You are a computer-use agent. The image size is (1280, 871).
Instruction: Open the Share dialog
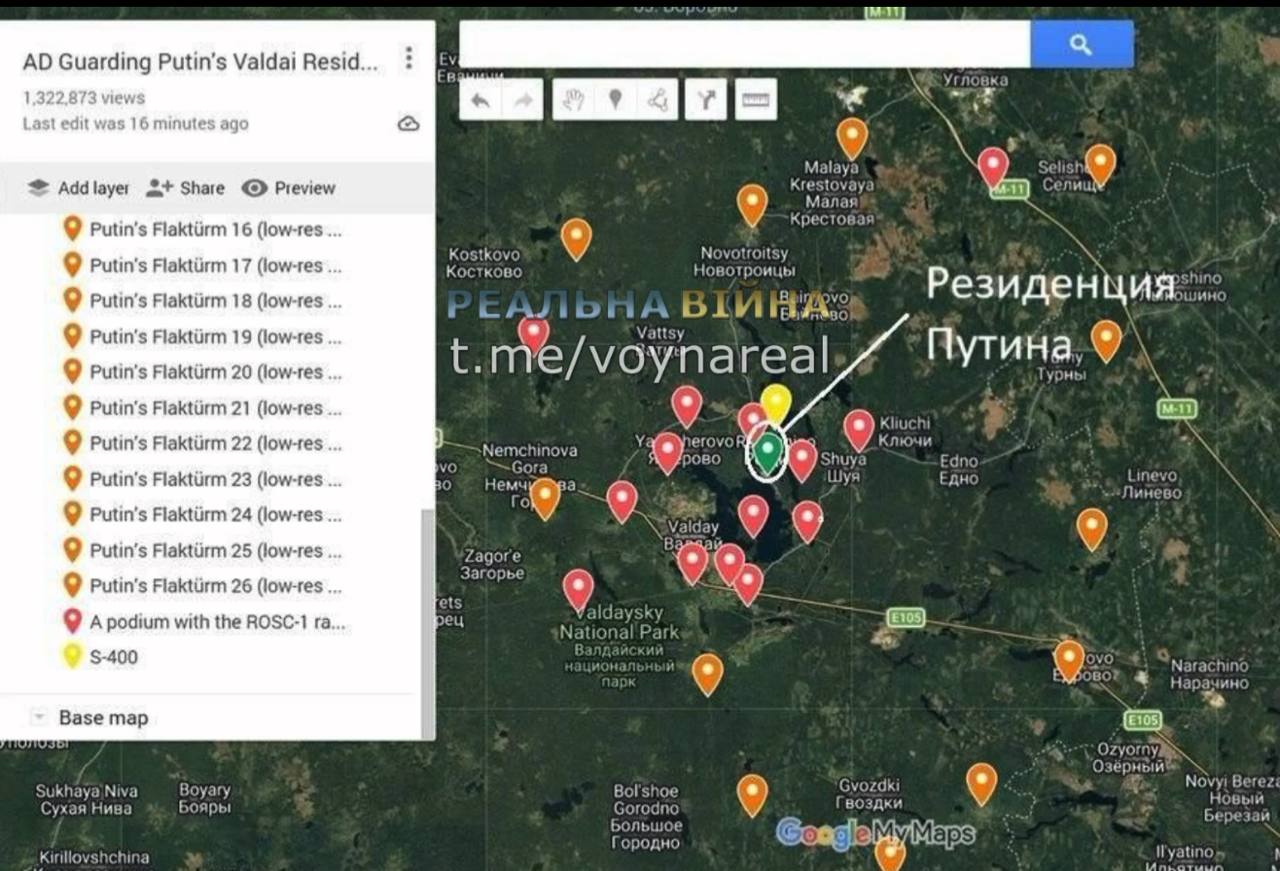[x=185, y=188]
